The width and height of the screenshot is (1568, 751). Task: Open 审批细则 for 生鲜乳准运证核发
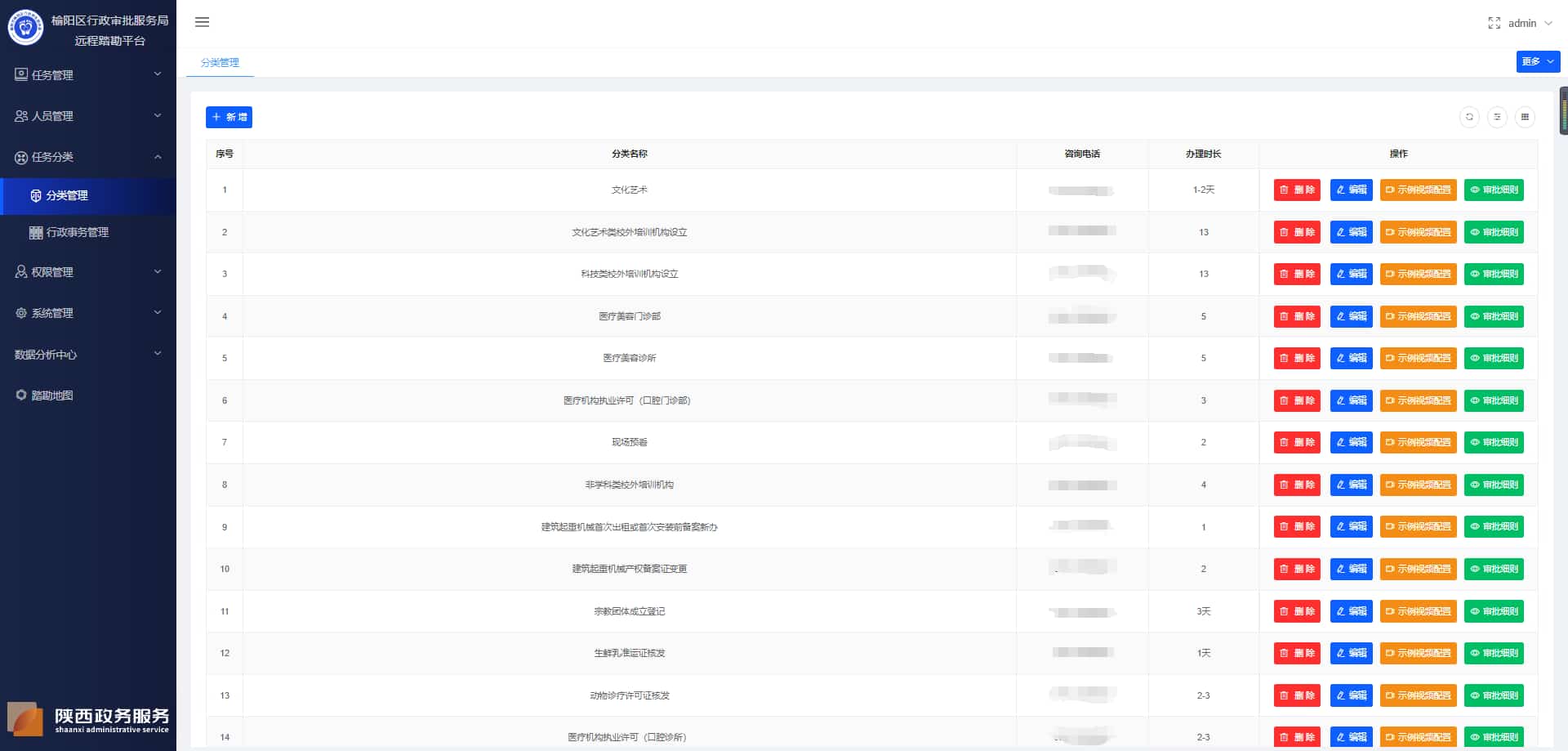[1494, 653]
